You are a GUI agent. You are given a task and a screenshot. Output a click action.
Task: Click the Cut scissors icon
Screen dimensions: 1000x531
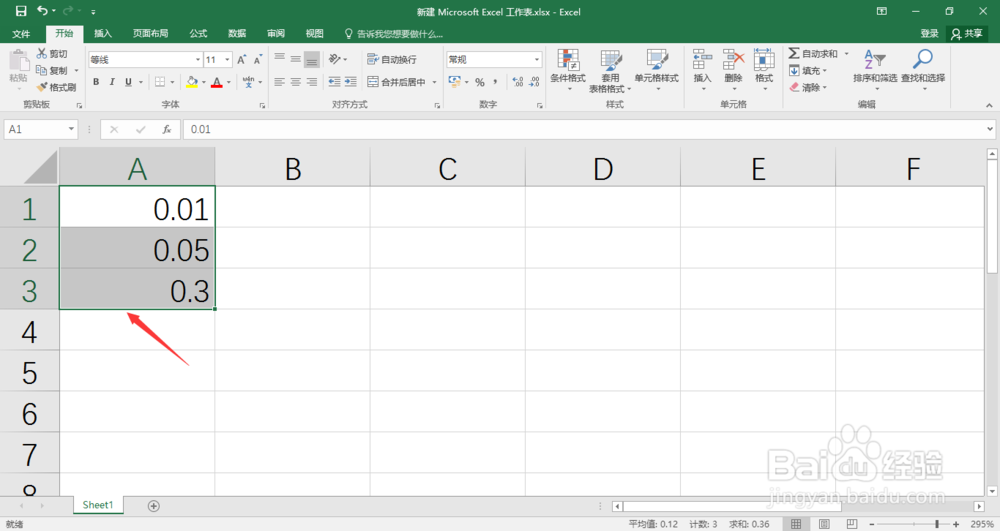(x=42, y=54)
